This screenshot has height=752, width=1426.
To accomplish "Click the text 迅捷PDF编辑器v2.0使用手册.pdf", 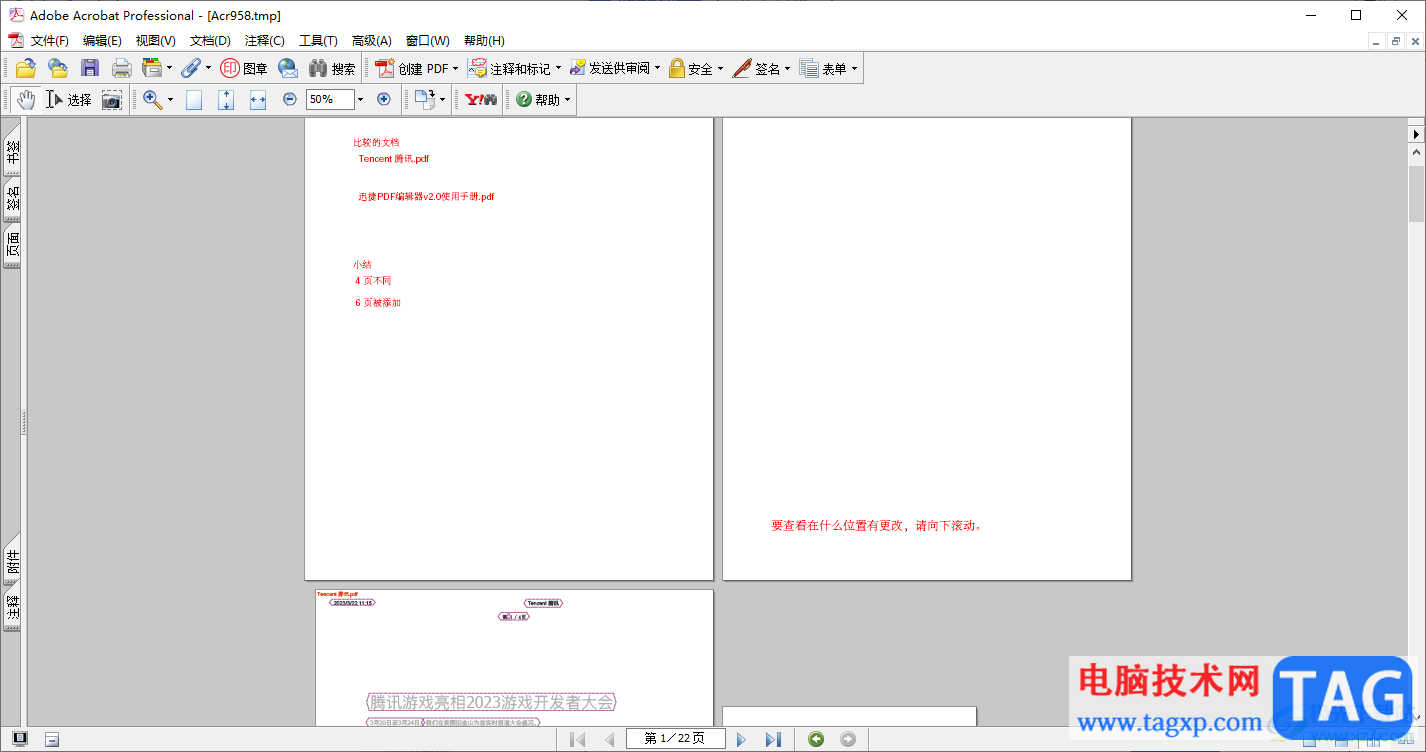I will (426, 197).
